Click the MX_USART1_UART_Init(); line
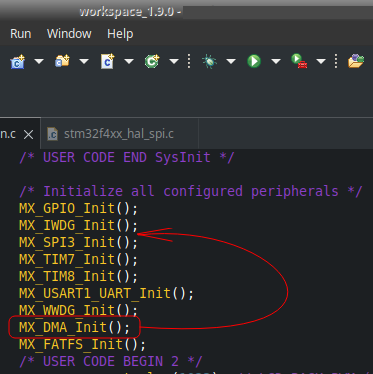This screenshot has width=373, height=374. 106,293
